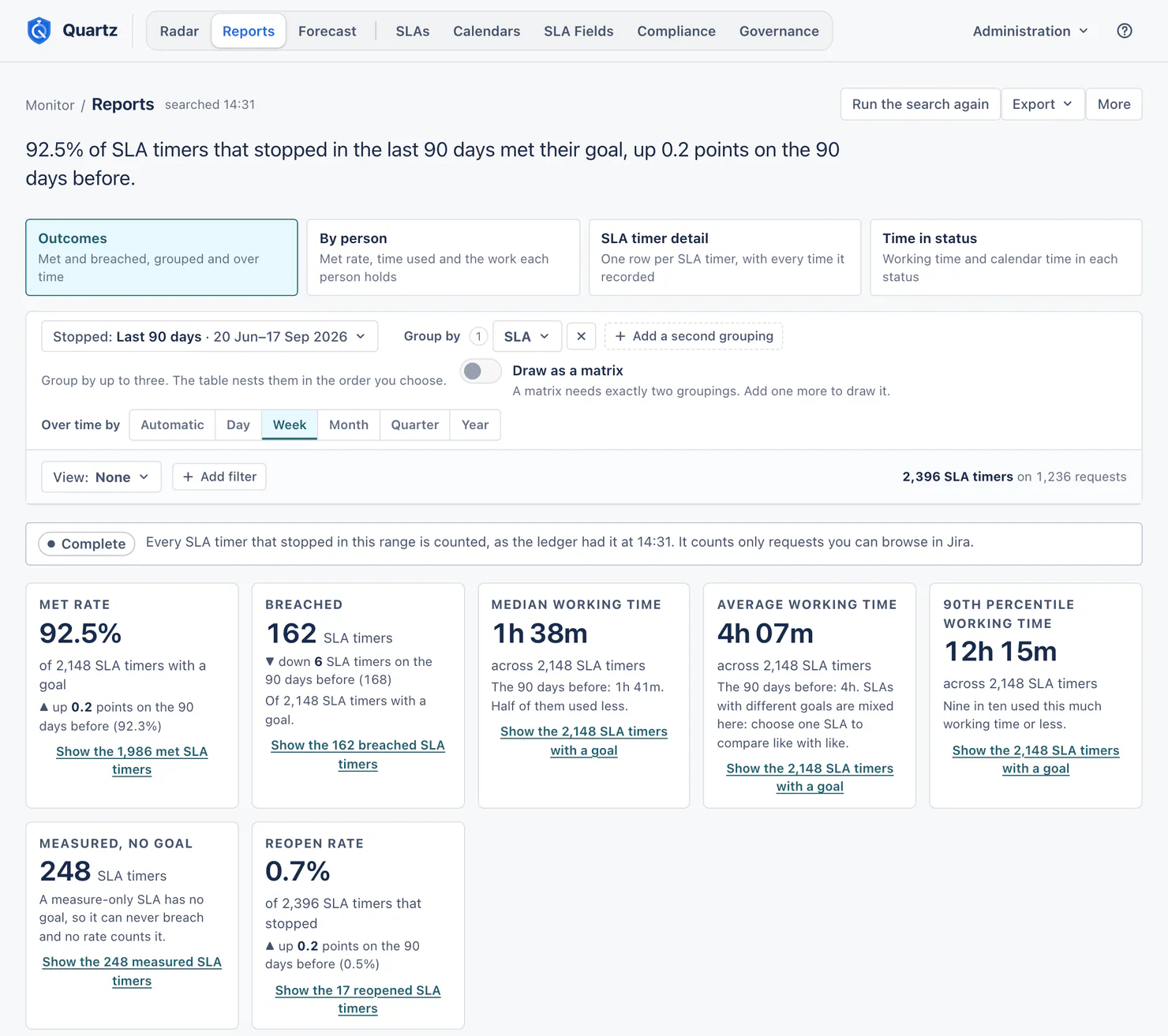Show the 17 reopened SLA timers
The image size is (1168, 1036).
tap(358, 999)
